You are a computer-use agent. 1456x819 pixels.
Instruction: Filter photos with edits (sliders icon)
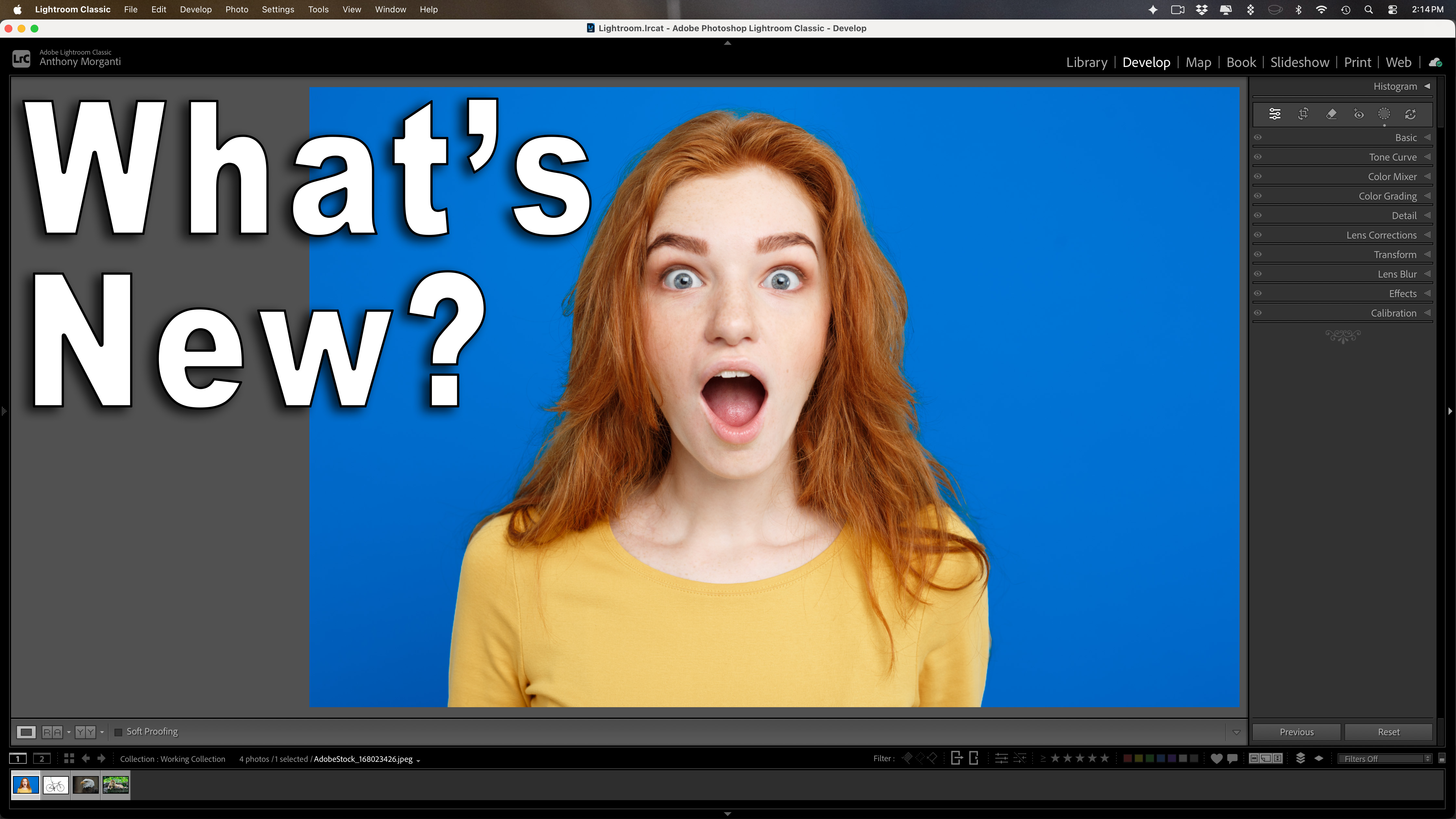coord(1002,759)
